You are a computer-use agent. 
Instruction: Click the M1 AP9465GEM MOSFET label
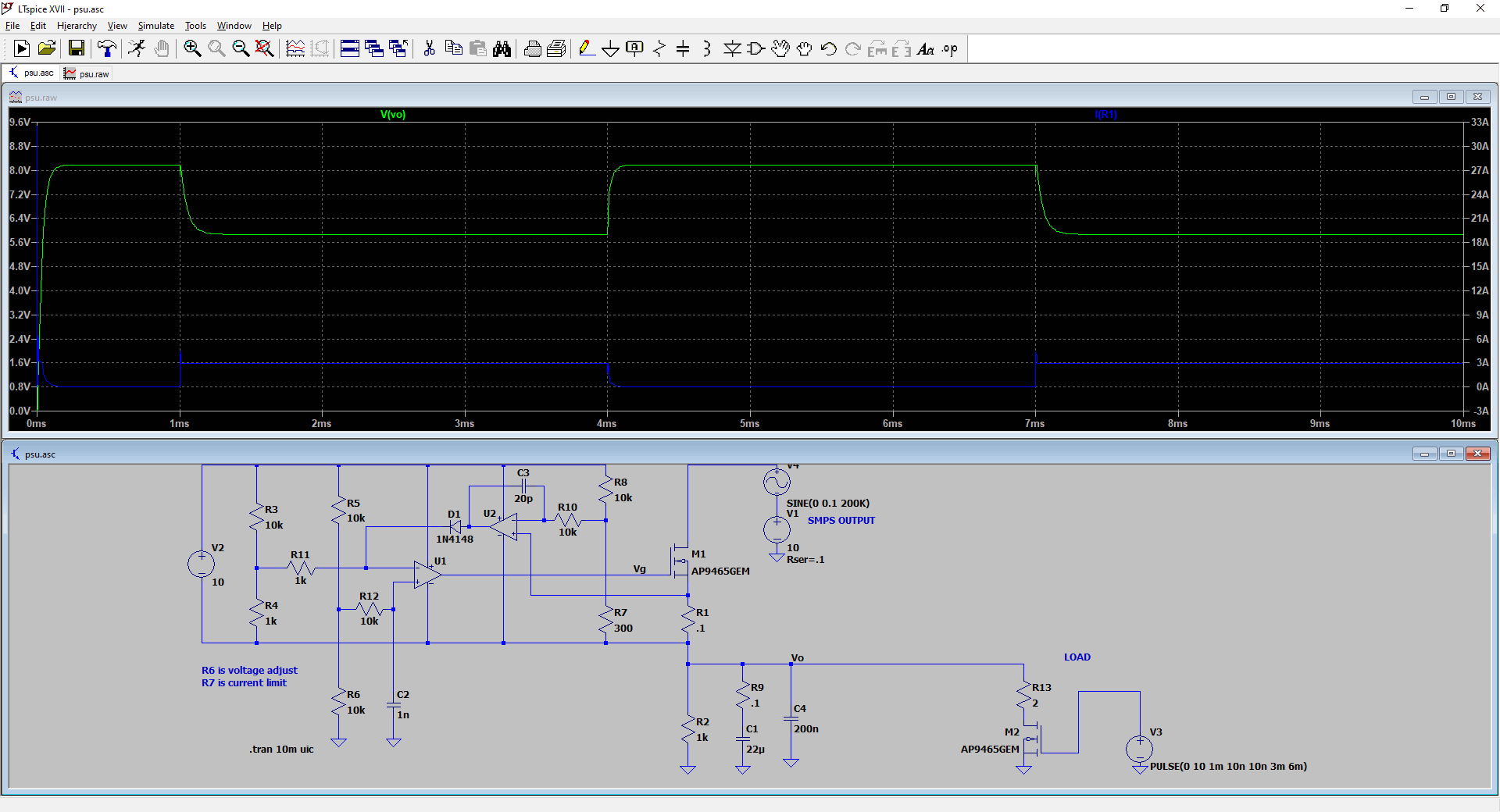(720, 571)
